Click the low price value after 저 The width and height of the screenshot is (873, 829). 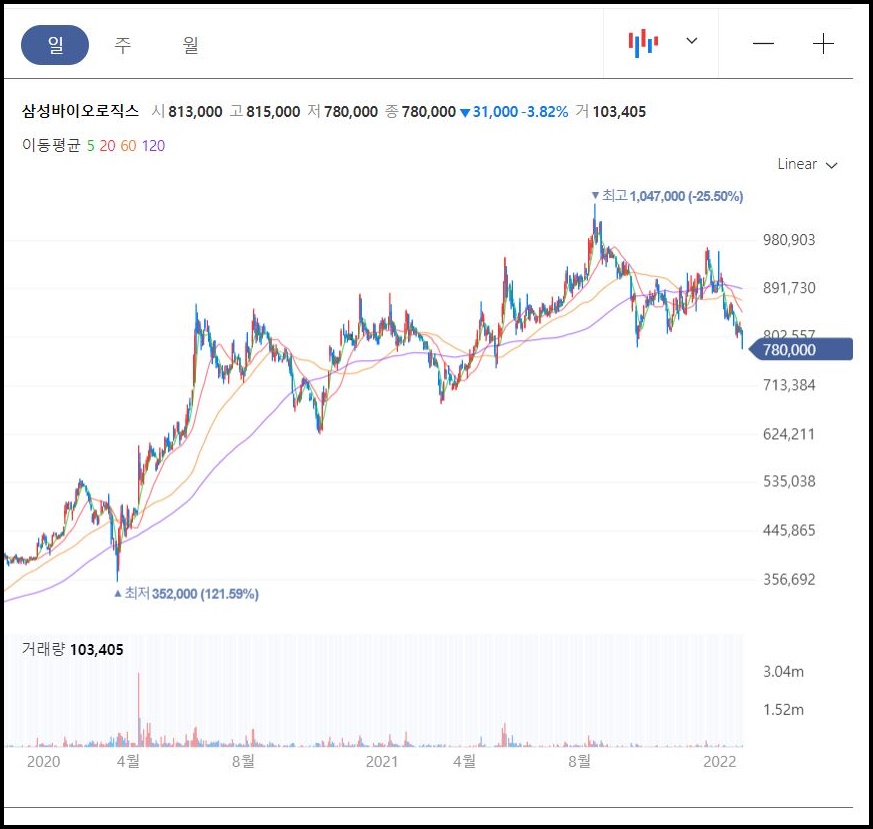click(351, 112)
